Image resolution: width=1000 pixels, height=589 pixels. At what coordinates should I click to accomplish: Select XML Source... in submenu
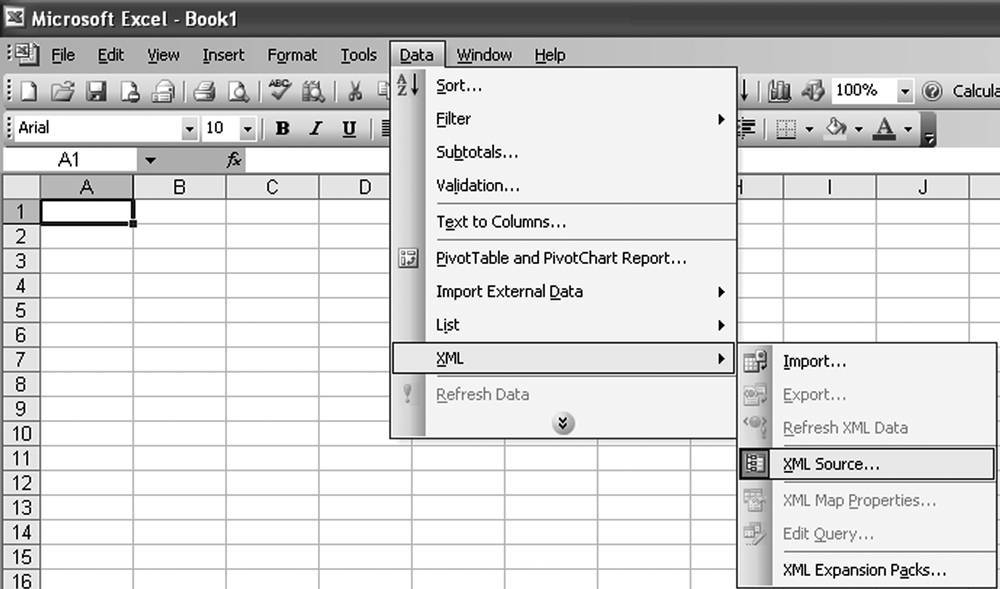pyautogui.click(x=867, y=464)
